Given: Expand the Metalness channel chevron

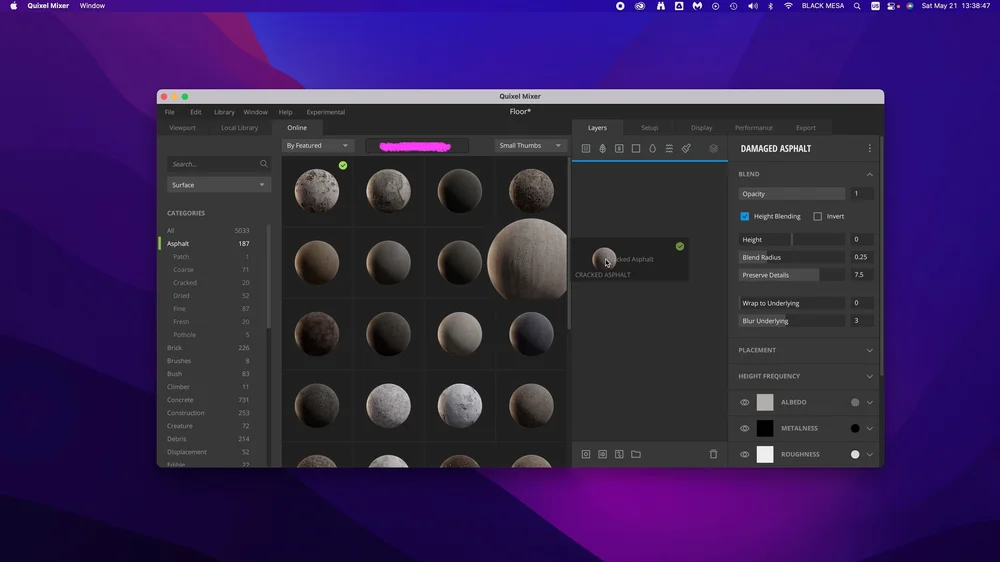Looking at the screenshot, I should tap(869, 429).
